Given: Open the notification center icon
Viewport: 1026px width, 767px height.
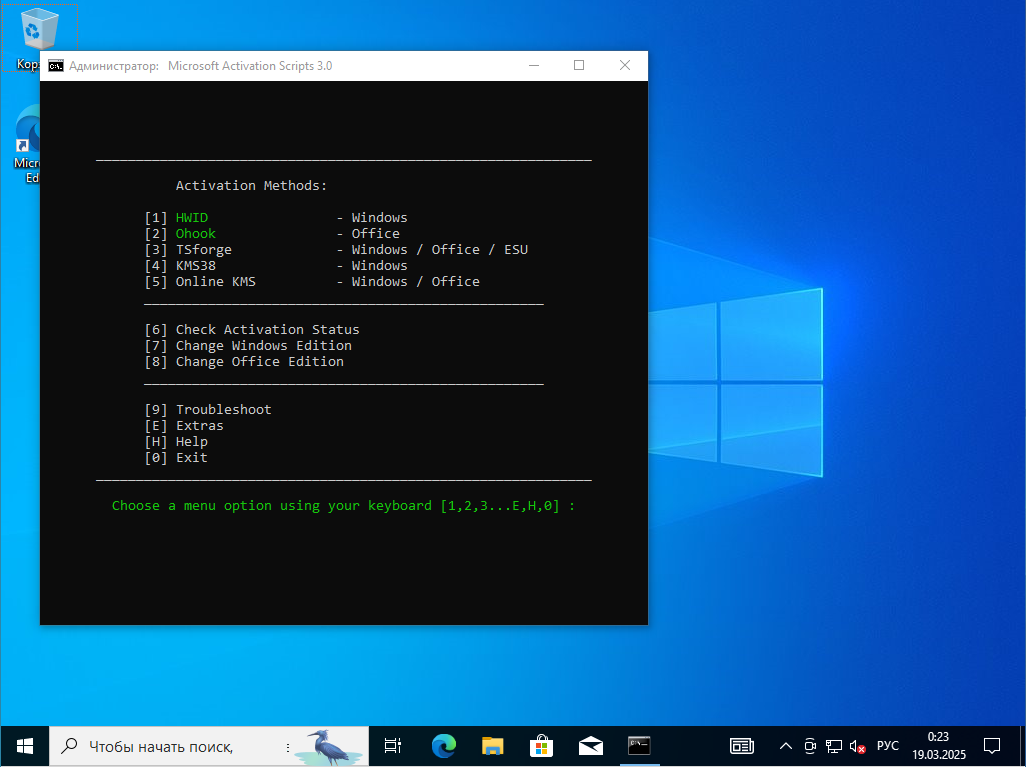Looking at the screenshot, I should [992, 746].
